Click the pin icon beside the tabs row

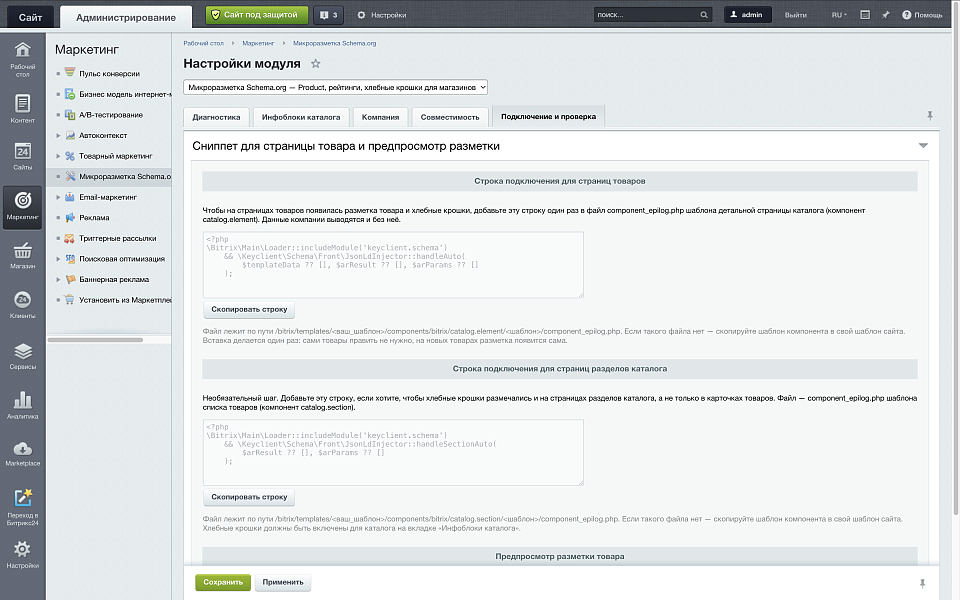click(x=929, y=115)
